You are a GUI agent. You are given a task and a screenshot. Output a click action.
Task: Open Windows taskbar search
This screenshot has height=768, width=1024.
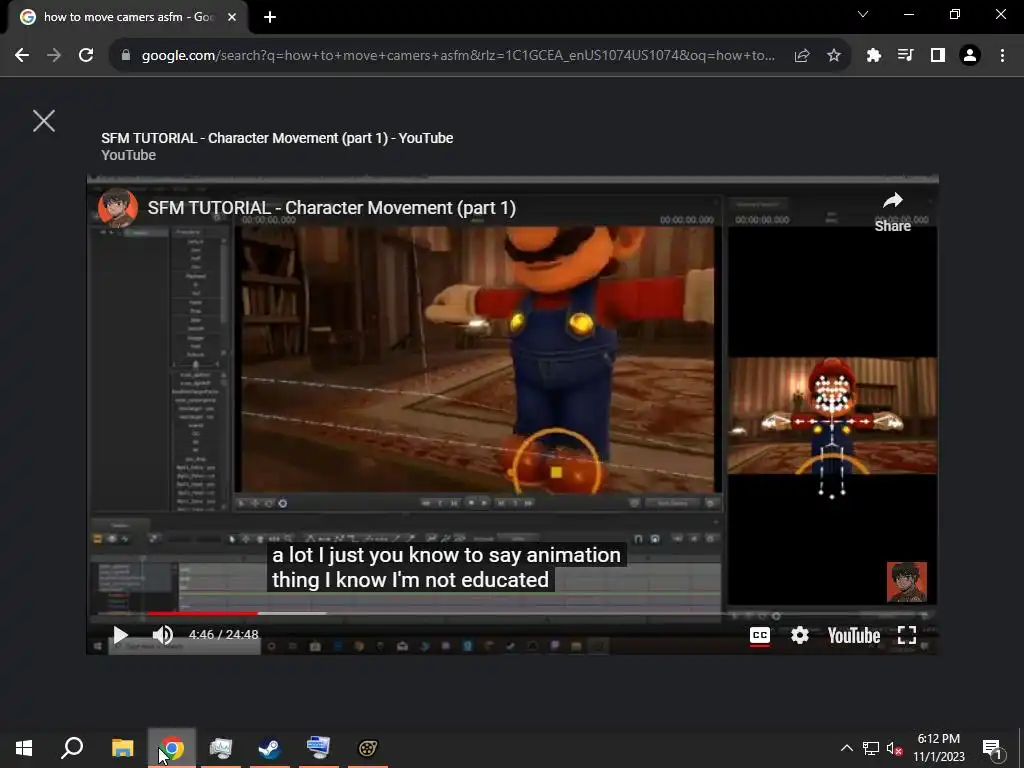point(72,748)
